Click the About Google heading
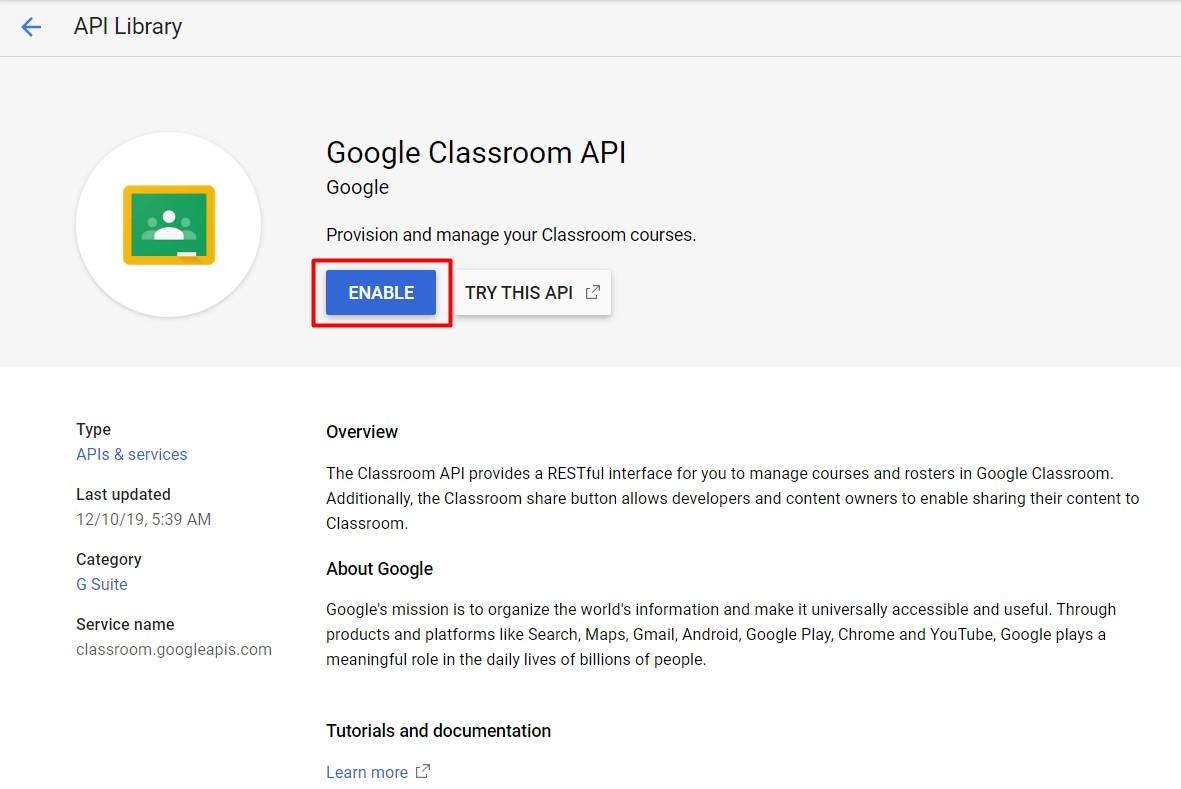Screen dimensions: 1181x789 click(x=379, y=569)
